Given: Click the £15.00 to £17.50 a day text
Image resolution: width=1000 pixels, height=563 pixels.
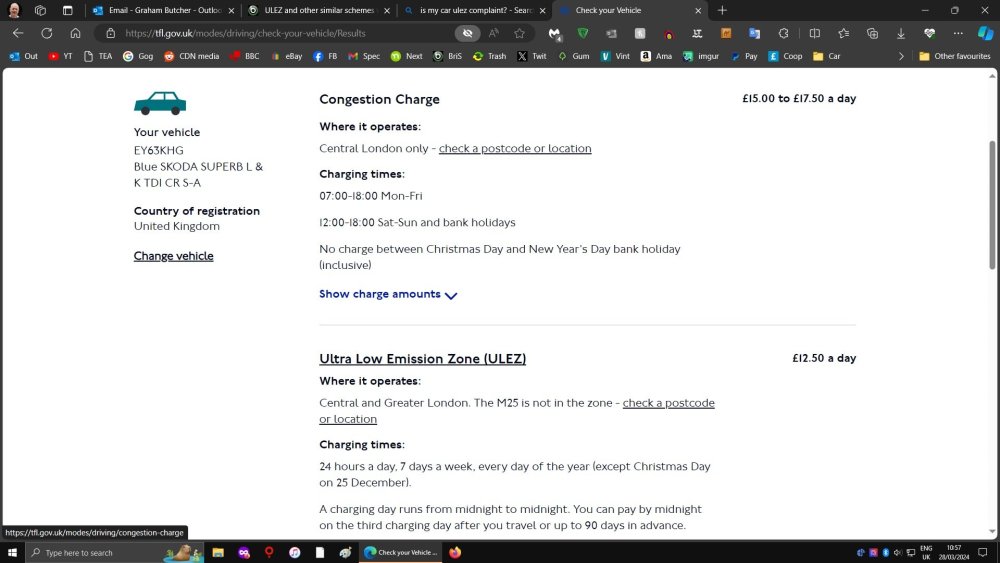Looking at the screenshot, I should [x=799, y=99].
